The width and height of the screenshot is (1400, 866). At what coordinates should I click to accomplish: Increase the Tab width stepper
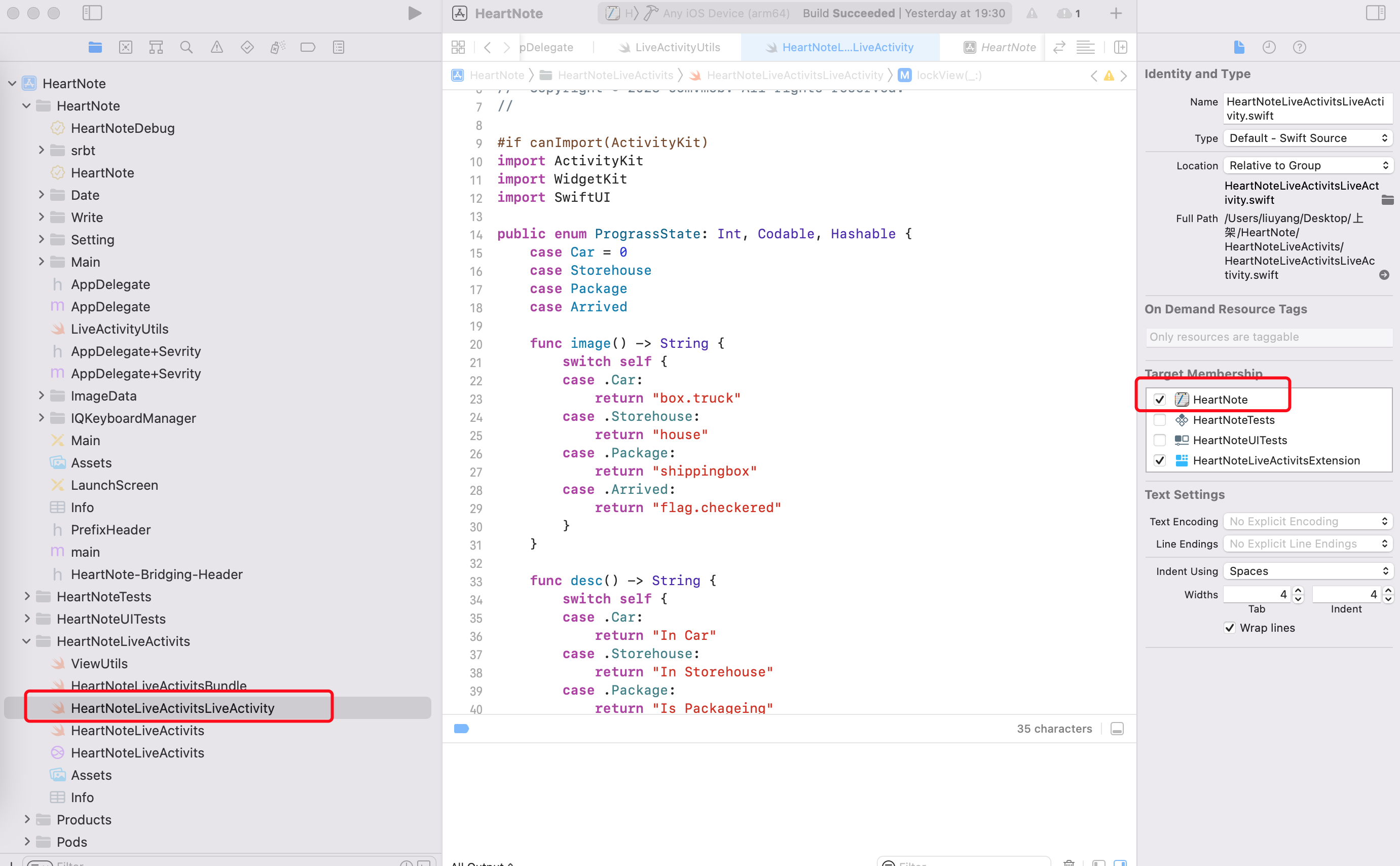click(x=1298, y=590)
